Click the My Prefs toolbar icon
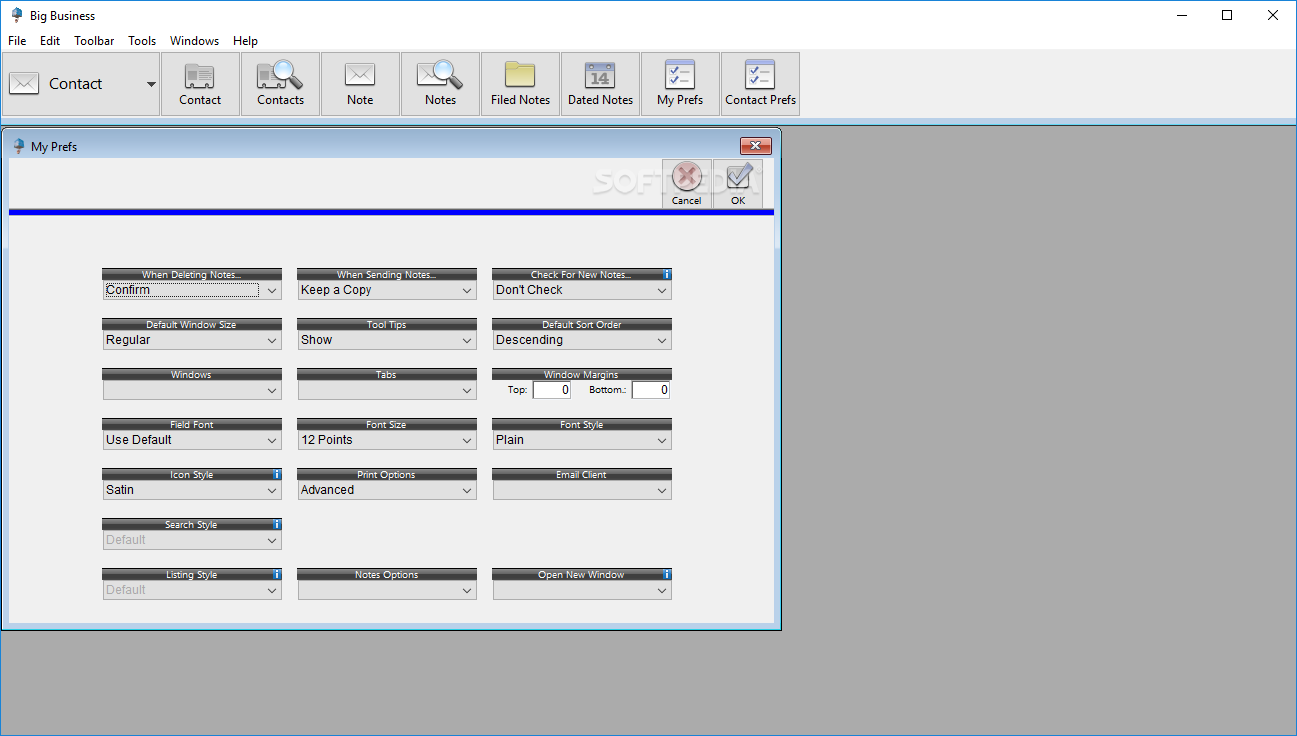 point(680,84)
